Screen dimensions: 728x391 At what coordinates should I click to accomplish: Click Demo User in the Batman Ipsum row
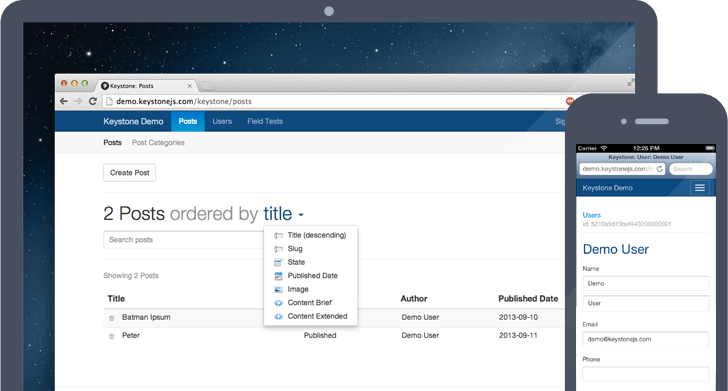420,317
